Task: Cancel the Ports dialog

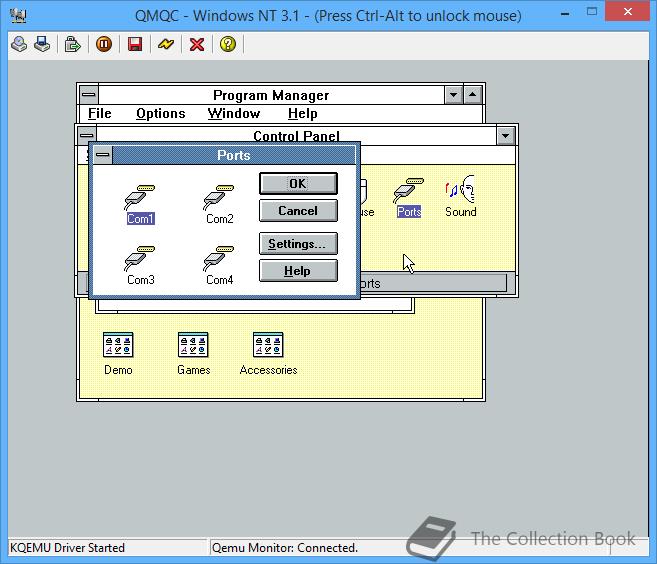Action: coord(298,210)
